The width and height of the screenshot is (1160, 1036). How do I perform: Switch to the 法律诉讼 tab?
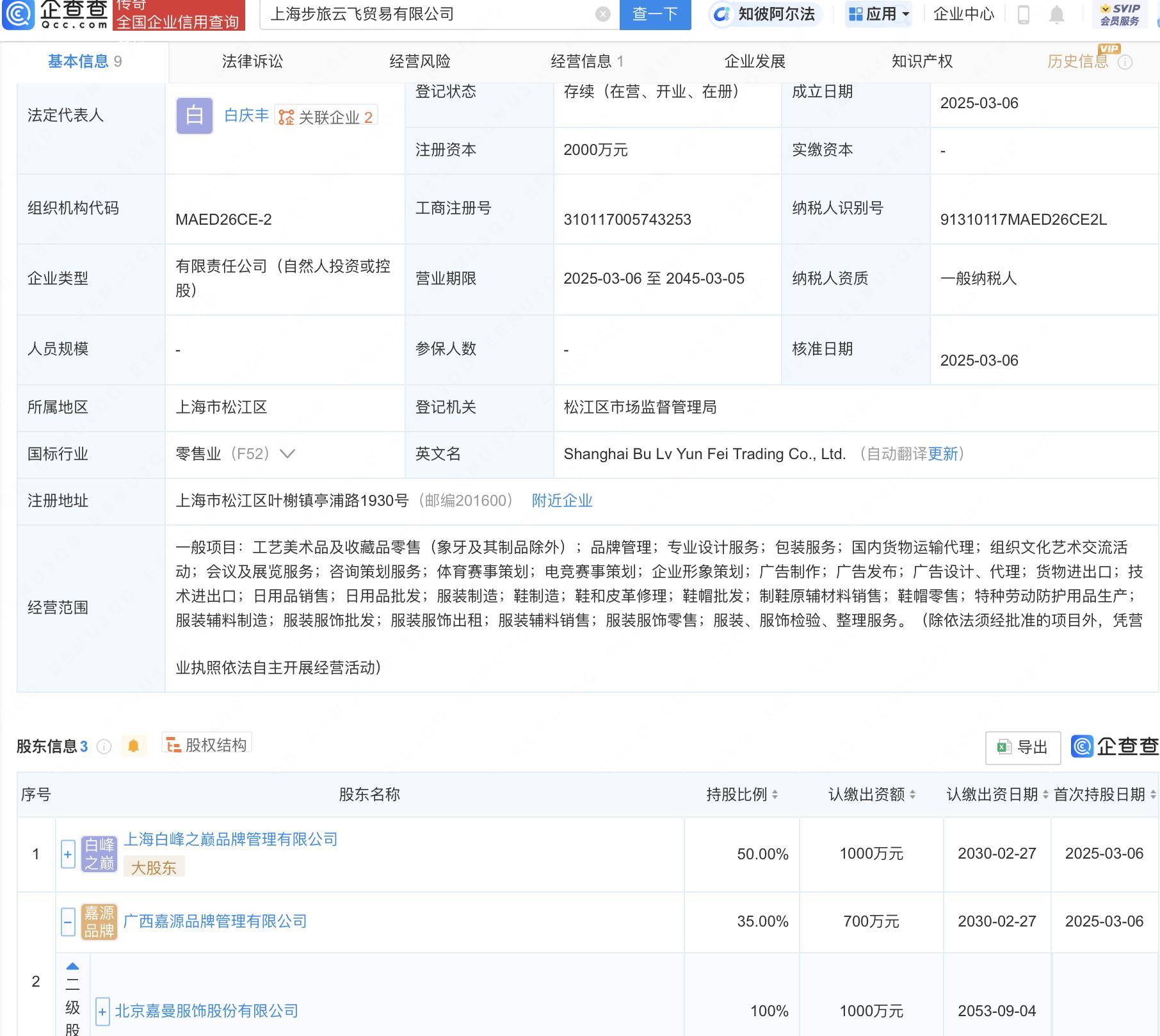click(x=252, y=61)
